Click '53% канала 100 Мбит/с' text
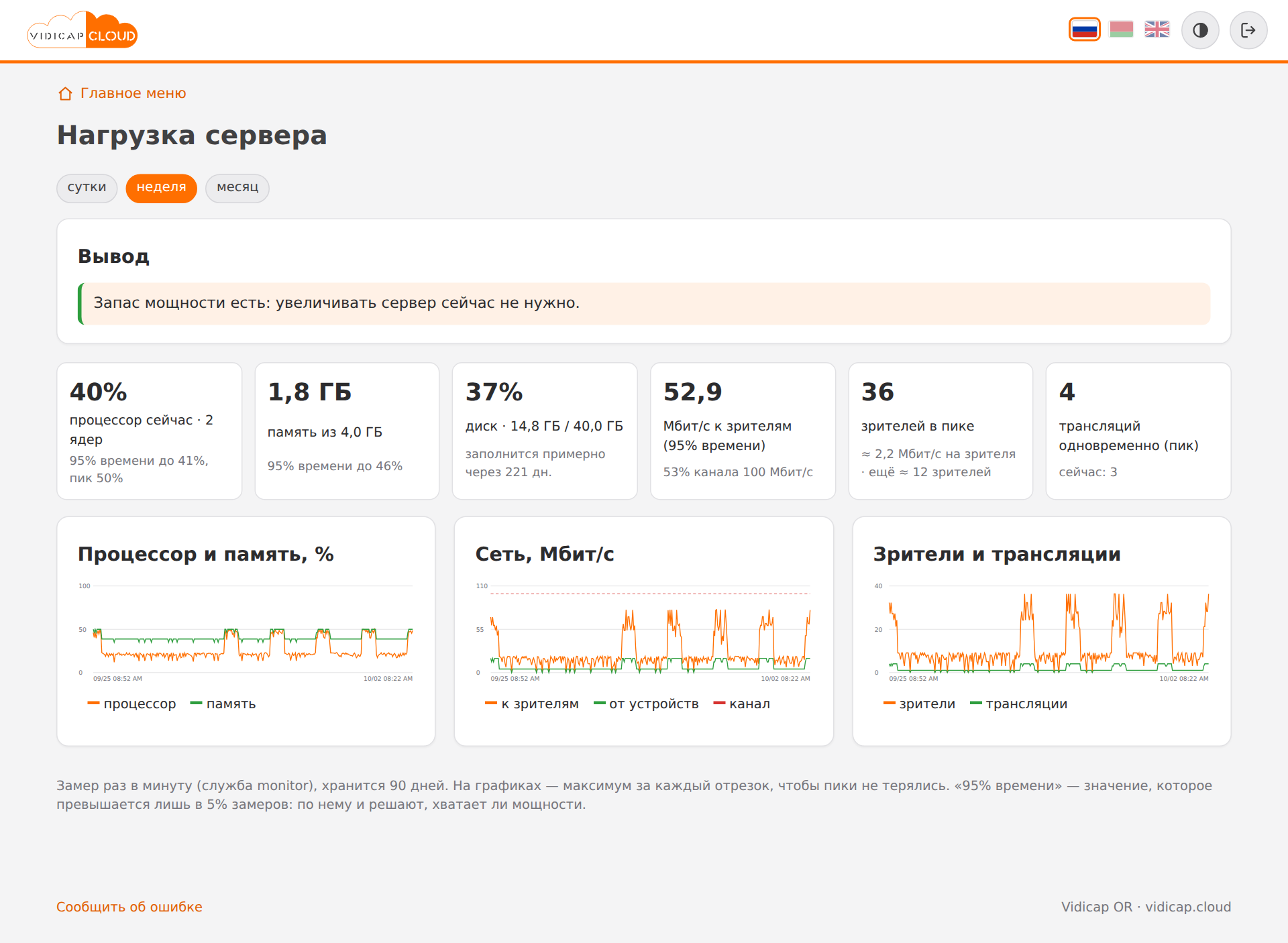Viewport: 1288px width, 943px height. 738,472
